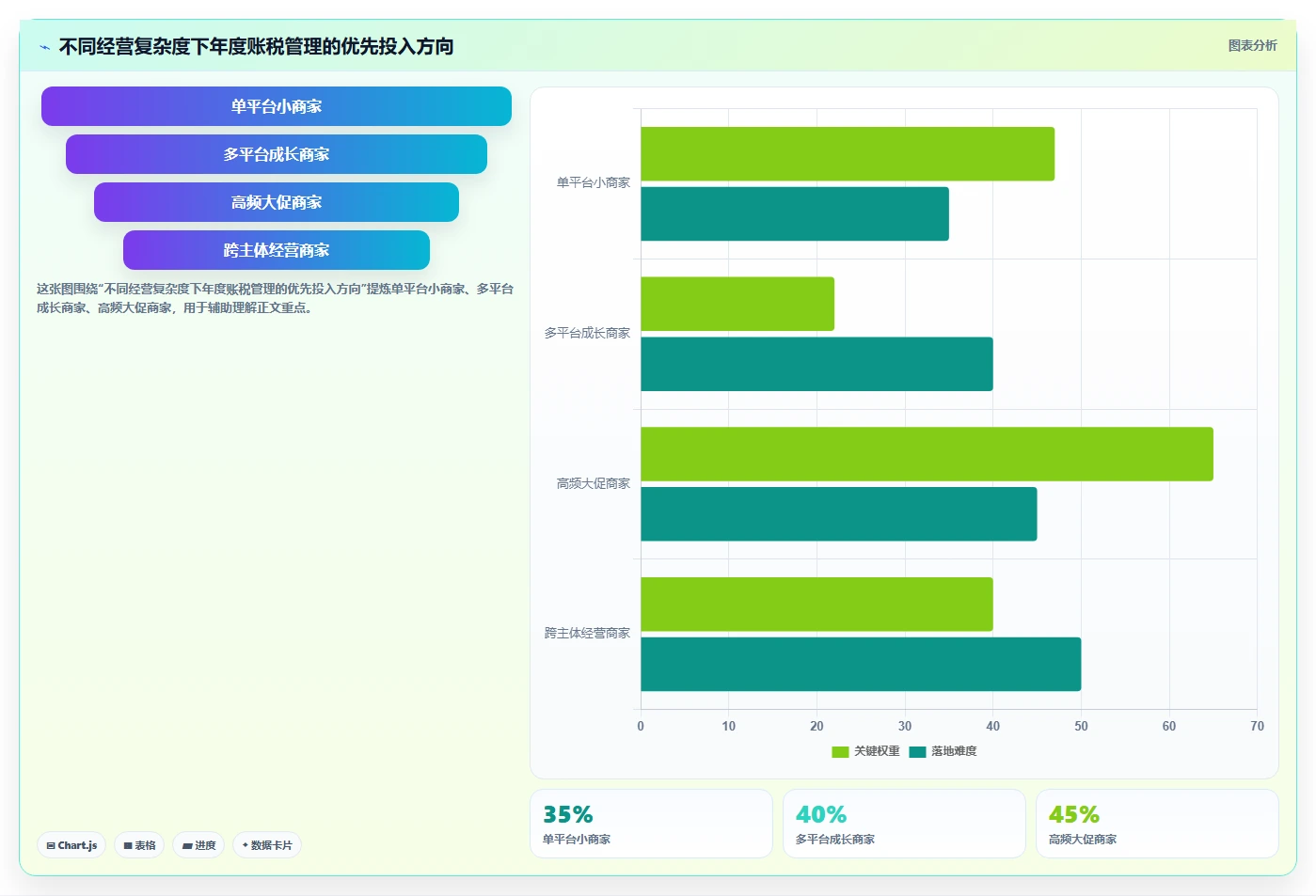The image size is (1316, 896).
Task: Click 多平台成长商家 green 关键权重 bar
Action: pos(737,304)
